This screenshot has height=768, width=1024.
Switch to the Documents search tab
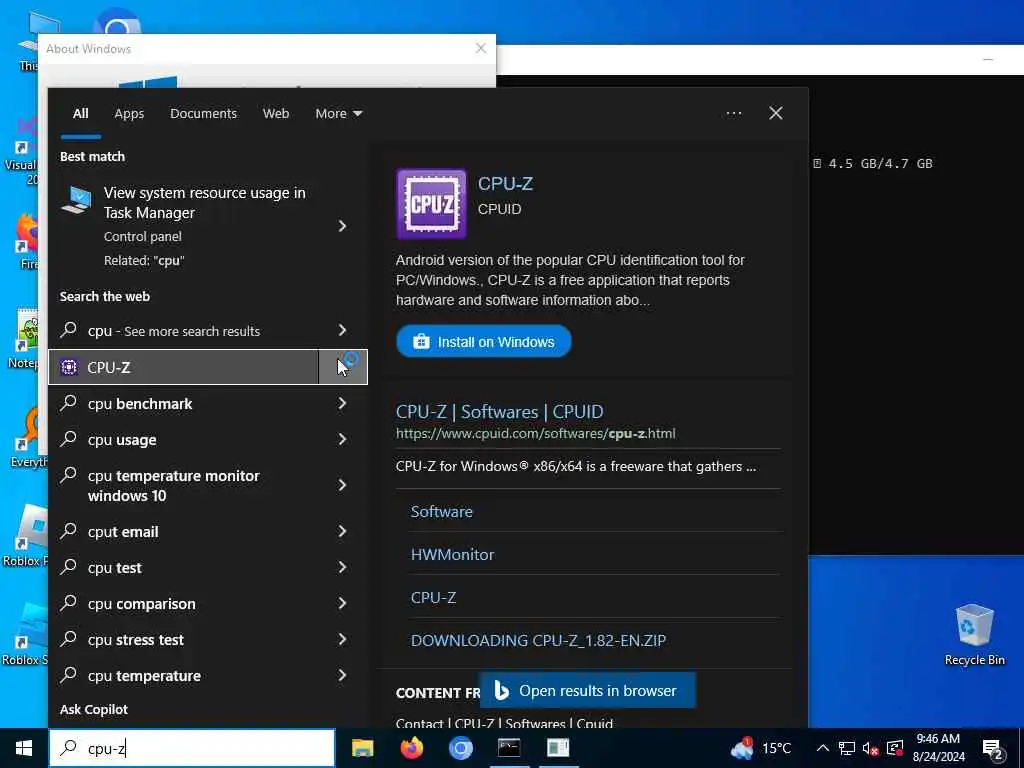(203, 114)
